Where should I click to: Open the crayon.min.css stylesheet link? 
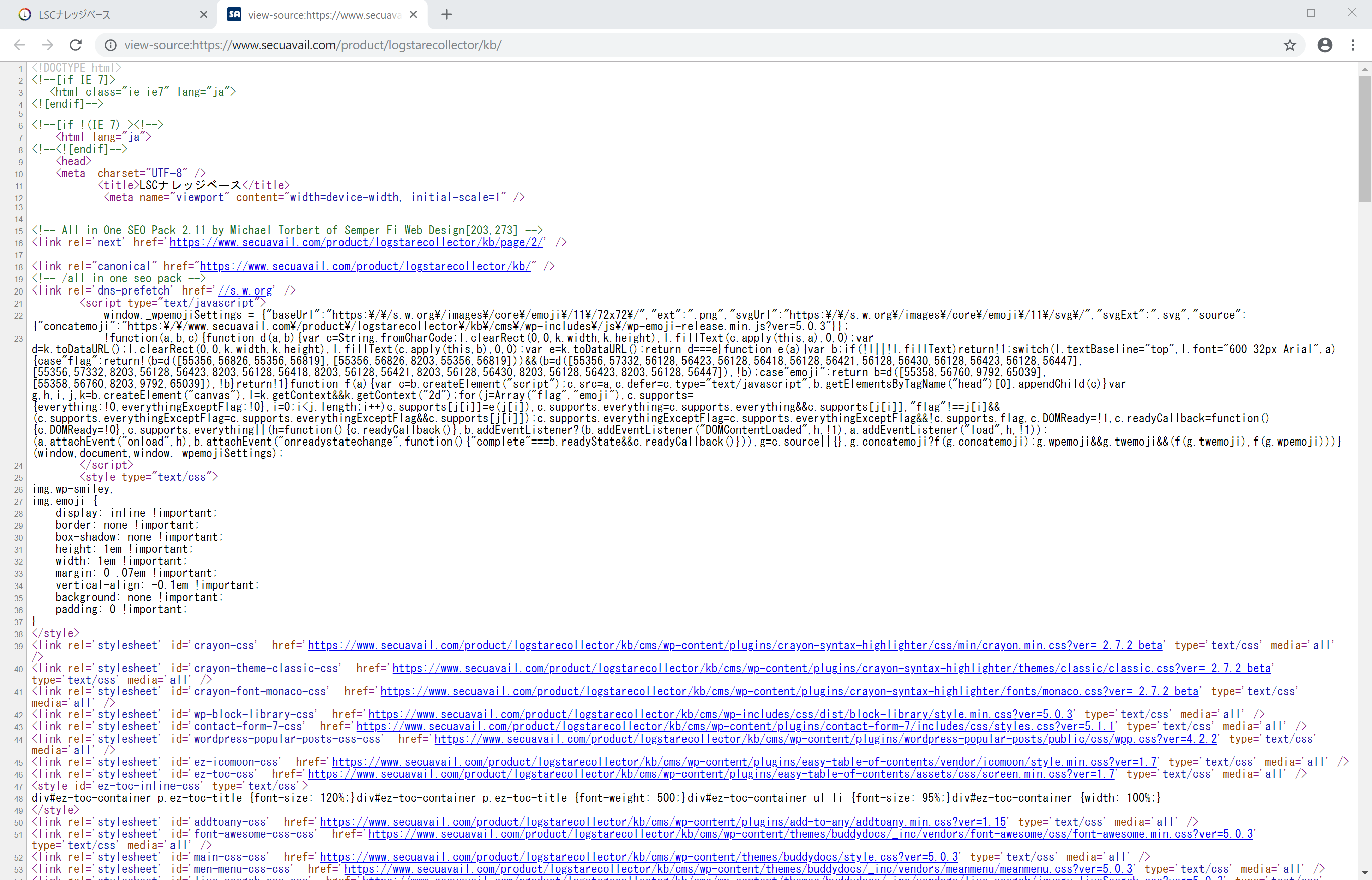[x=735, y=645]
